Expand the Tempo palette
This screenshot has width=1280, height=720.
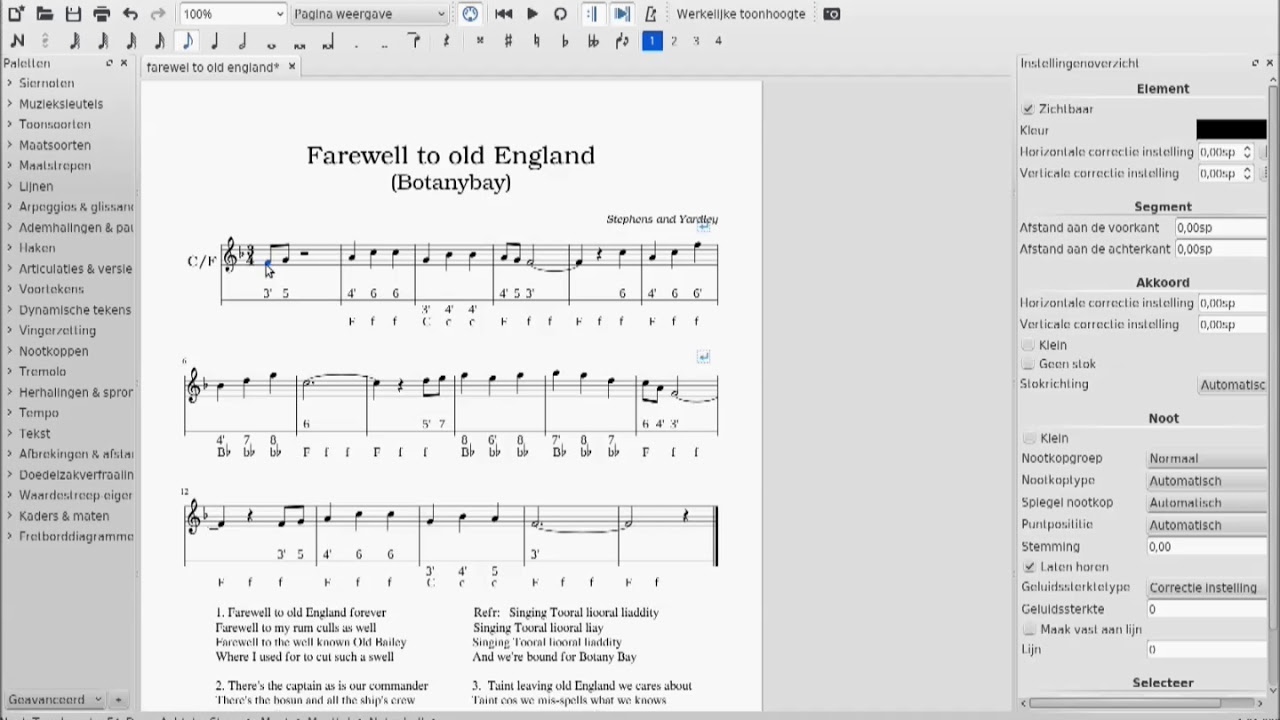click(x=38, y=413)
